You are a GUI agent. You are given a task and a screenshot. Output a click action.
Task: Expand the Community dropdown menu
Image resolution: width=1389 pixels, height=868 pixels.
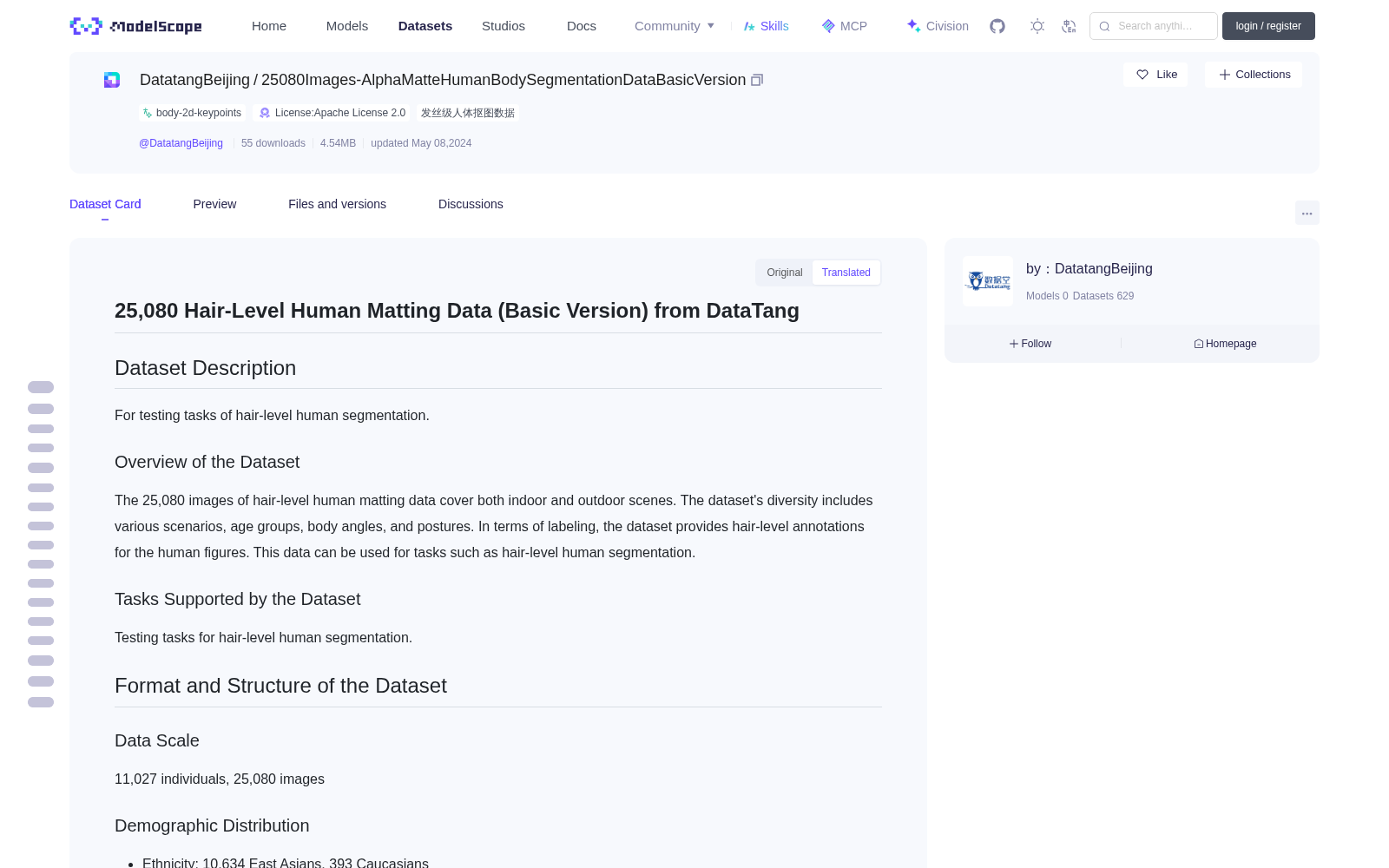click(675, 26)
